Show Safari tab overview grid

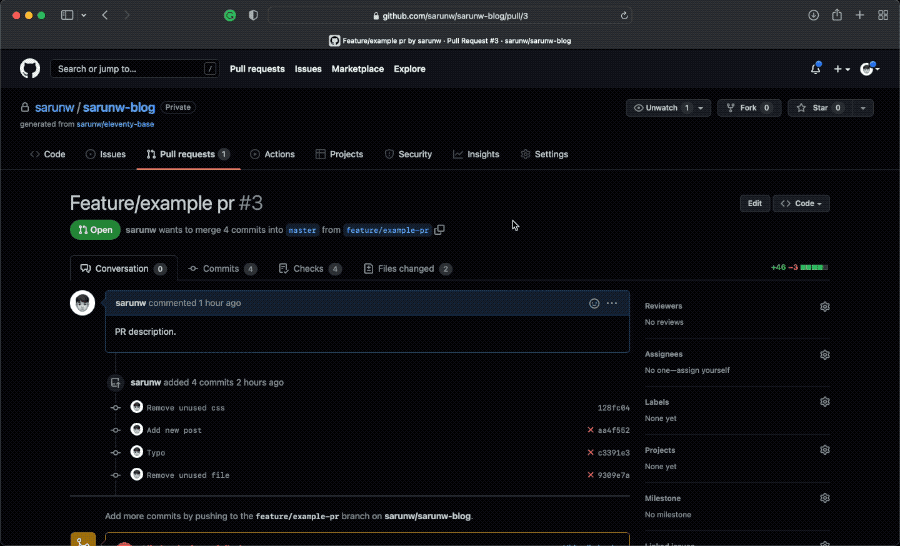(x=883, y=16)
